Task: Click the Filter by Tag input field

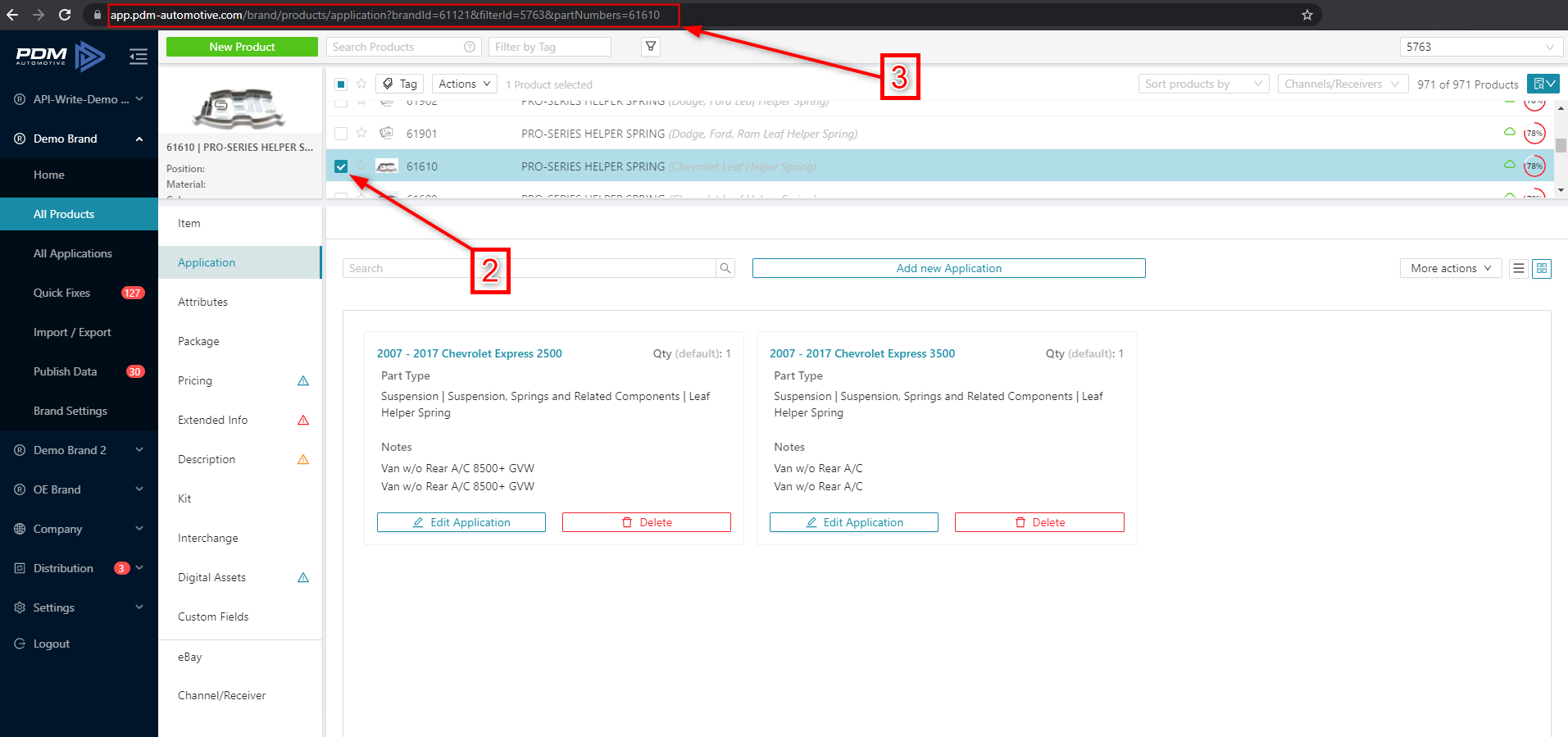Action: tap(550, 47)
